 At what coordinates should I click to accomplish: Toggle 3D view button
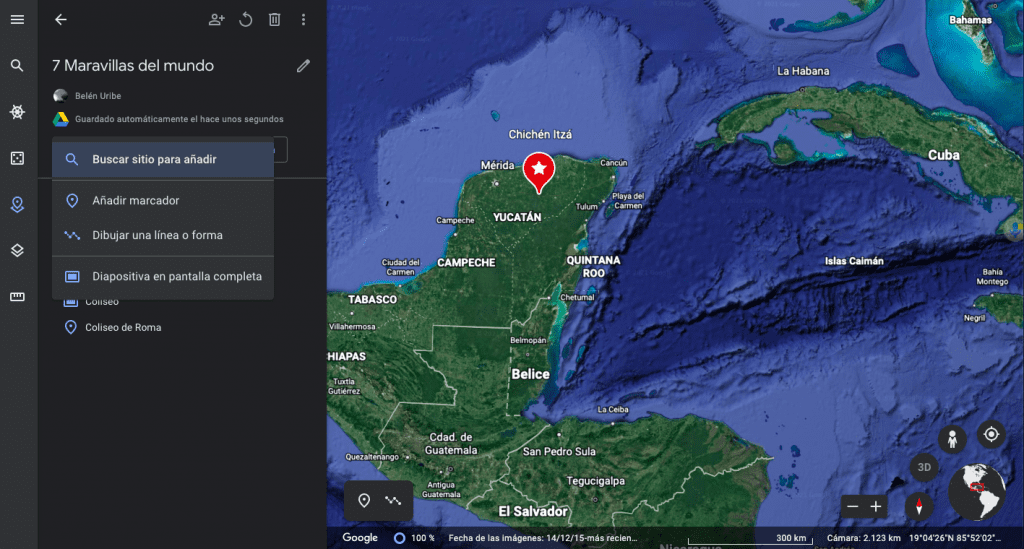[x=924, y=467]
